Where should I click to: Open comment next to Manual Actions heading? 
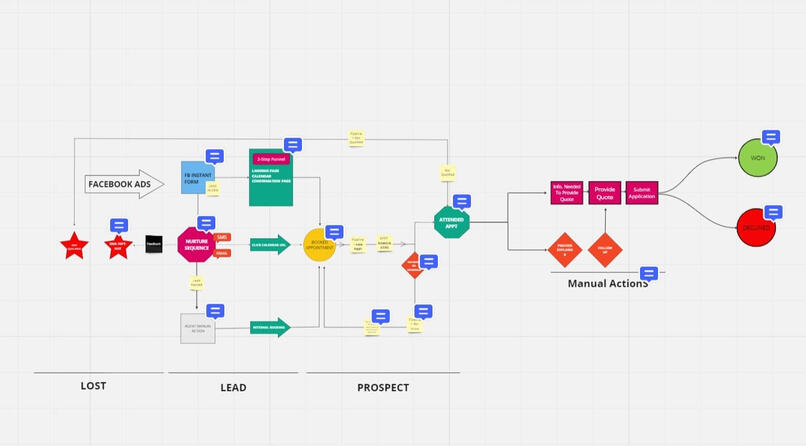tap(648, 273)
